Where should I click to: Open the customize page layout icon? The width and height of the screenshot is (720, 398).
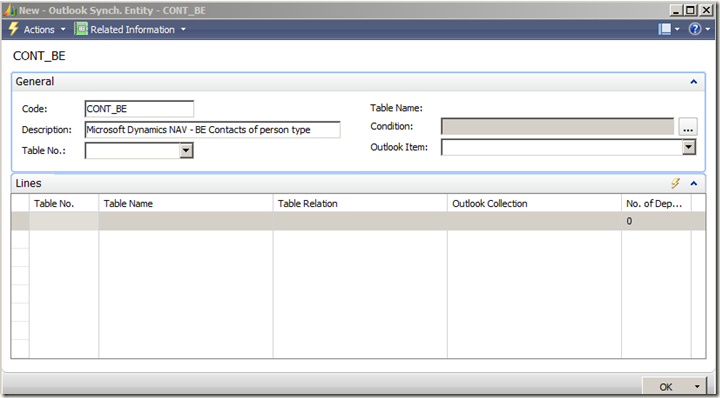(x=664, y=29)
